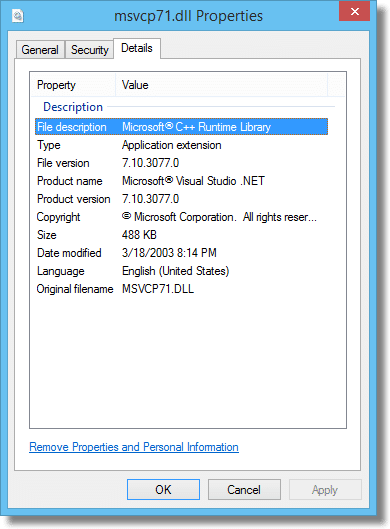Open the Security tab
The image size is (390, 529).
point(89,50)
